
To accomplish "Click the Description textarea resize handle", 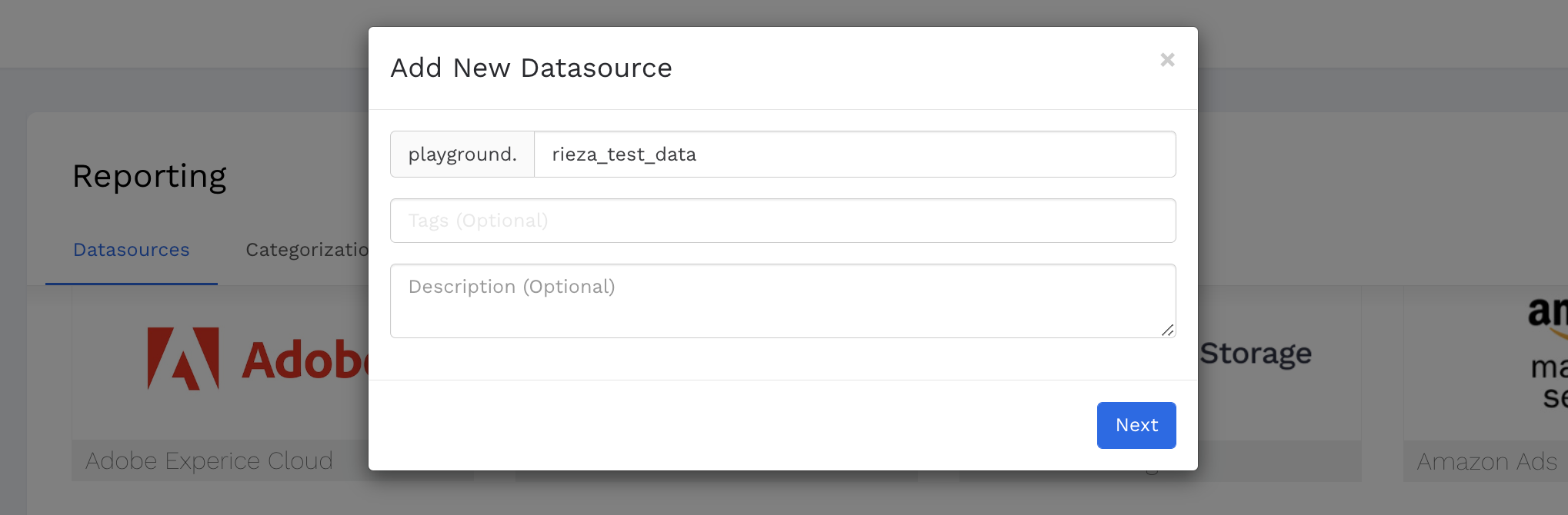I will coord(1167,331).
